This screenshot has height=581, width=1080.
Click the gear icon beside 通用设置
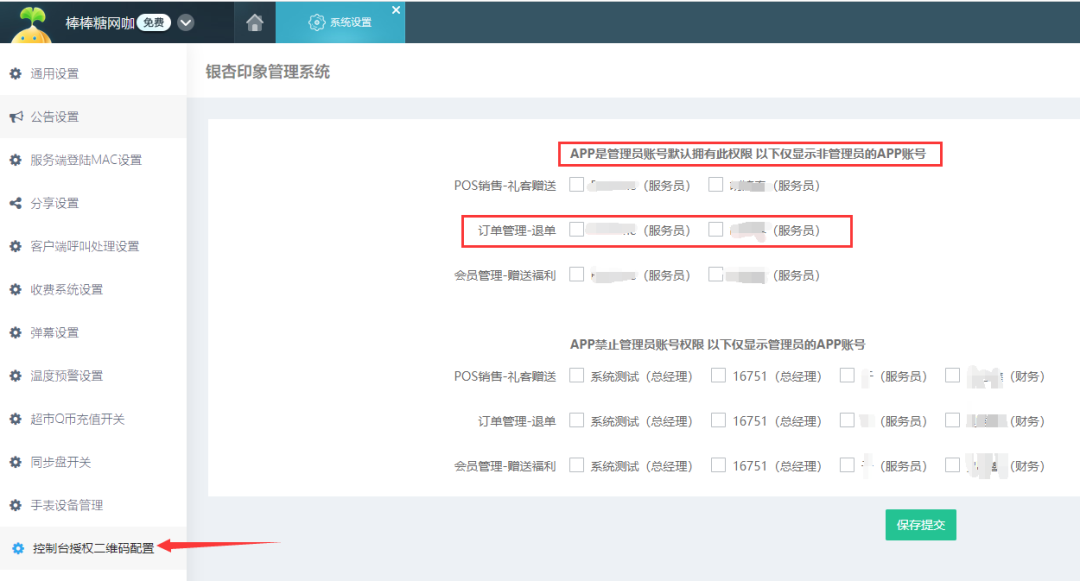point(15,74)
